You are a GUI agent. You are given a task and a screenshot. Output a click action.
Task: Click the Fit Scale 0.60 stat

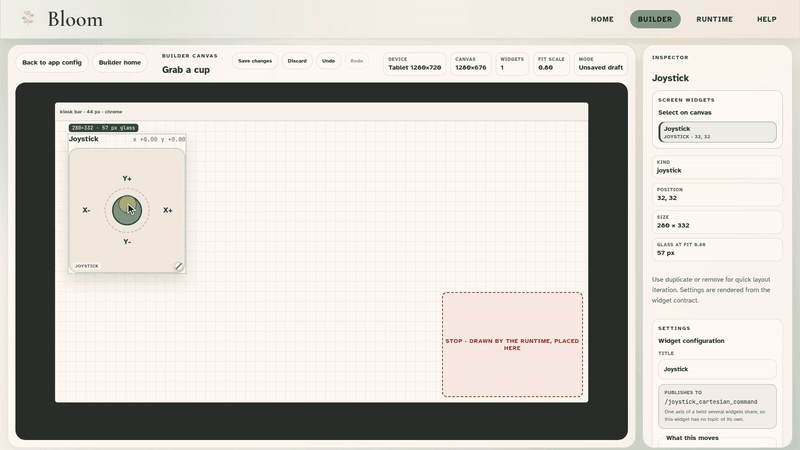[552, 64]
